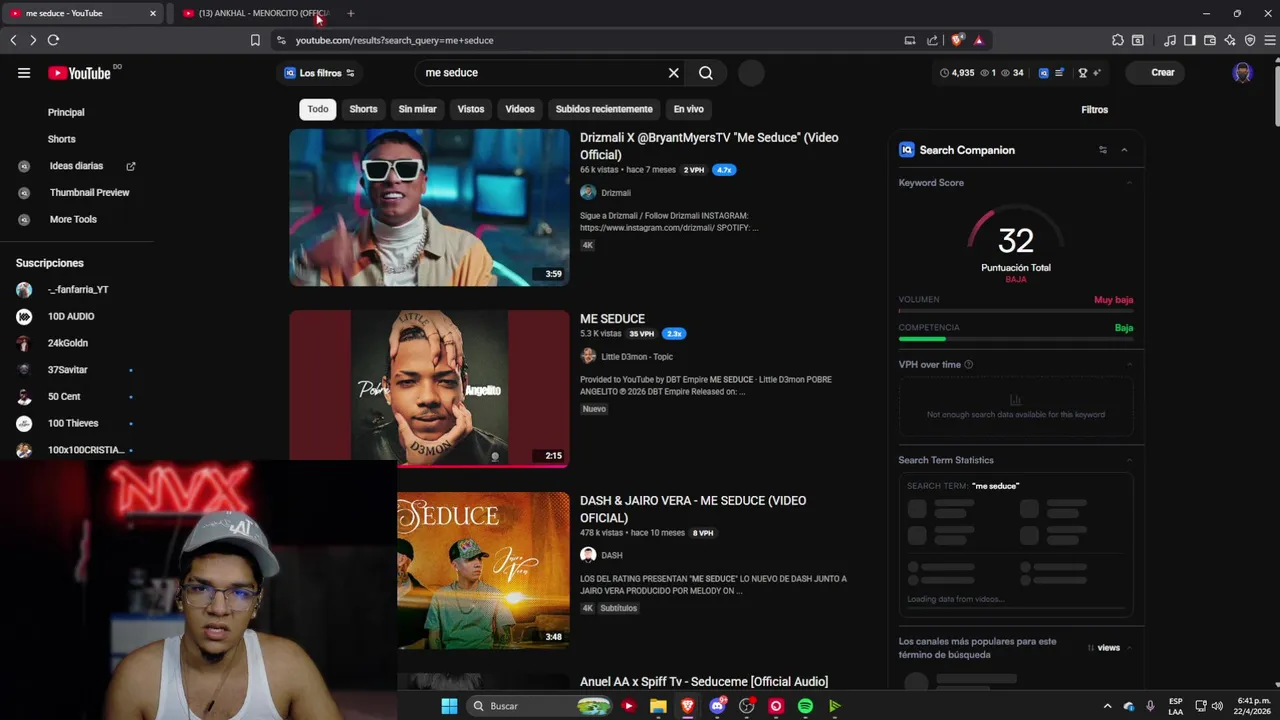Select the Videos filter chip
The width and height of the screenshot is (1280, 720).
[520, 109]
